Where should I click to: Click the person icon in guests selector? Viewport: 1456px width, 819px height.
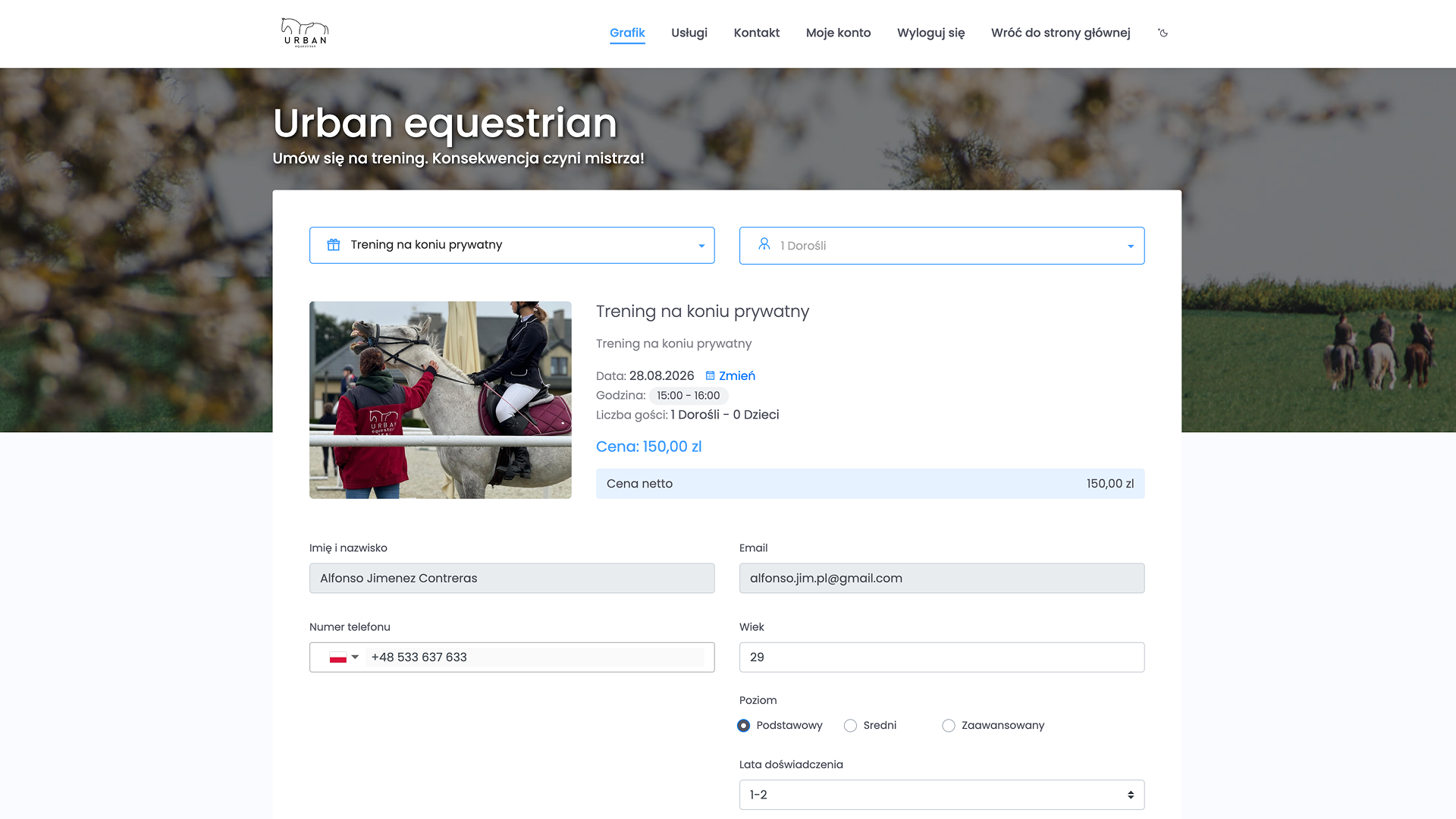click(x=764, y=244)
